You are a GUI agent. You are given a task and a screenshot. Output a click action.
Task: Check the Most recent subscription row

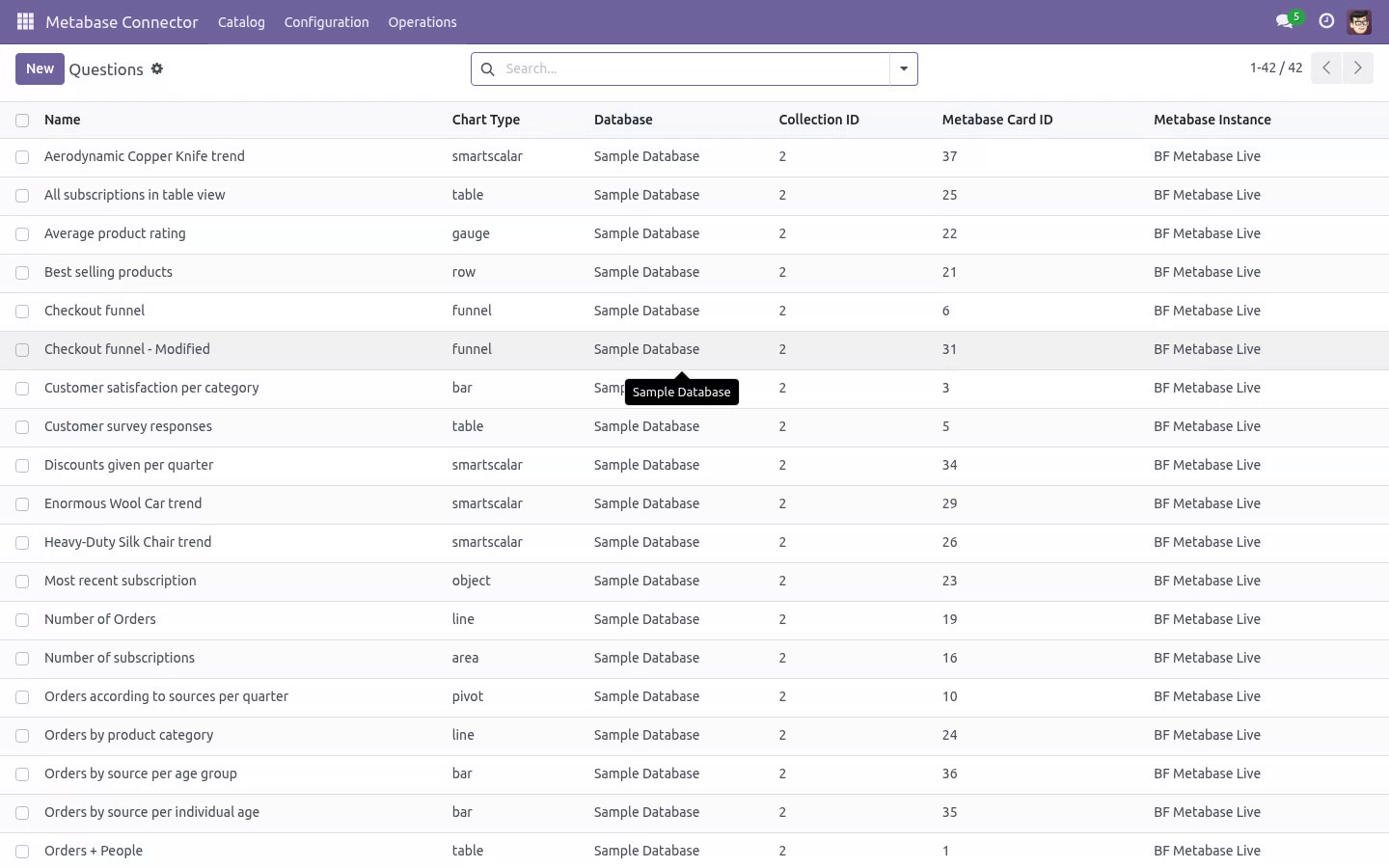point(22,582)
